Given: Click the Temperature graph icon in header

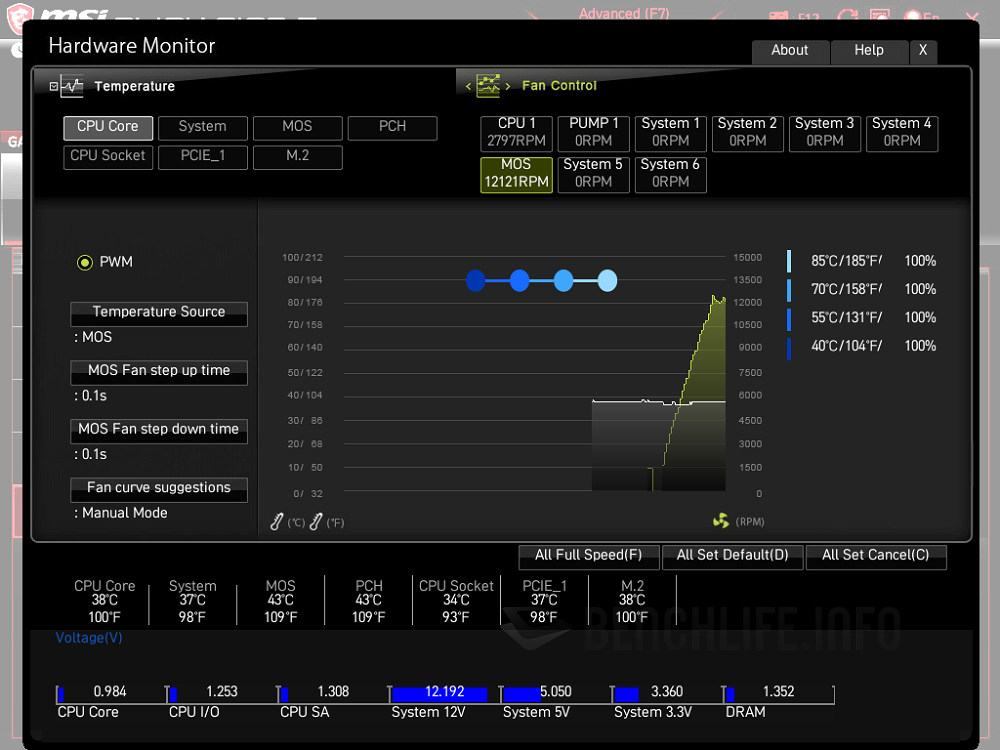Looking at the screenshot, I should 72,86.
